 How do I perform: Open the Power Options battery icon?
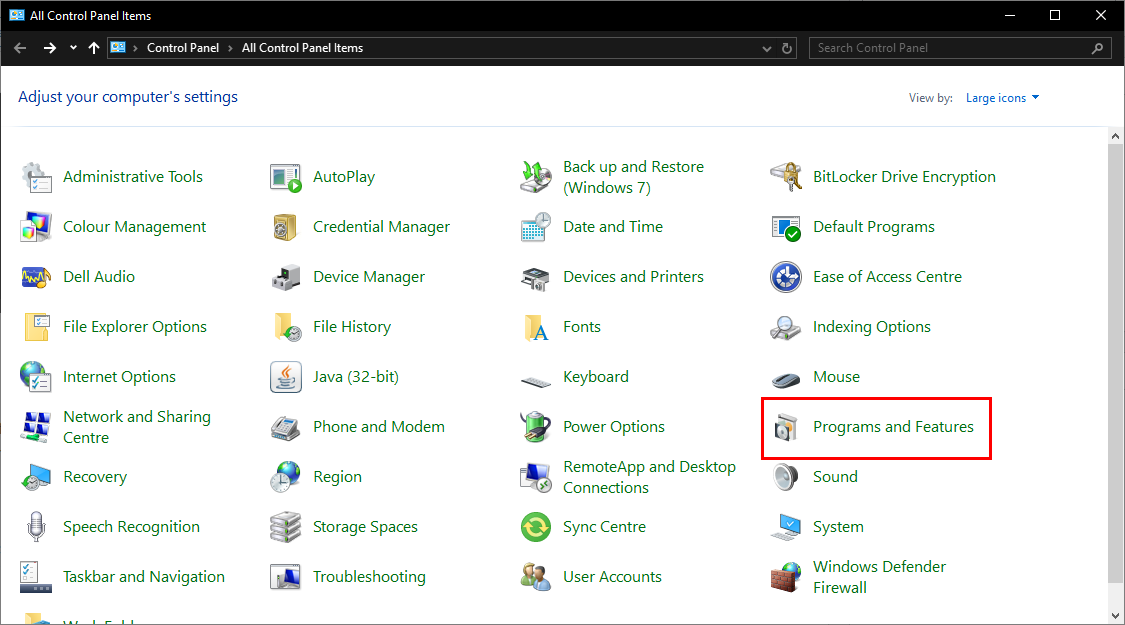click(x=536, y=427)
